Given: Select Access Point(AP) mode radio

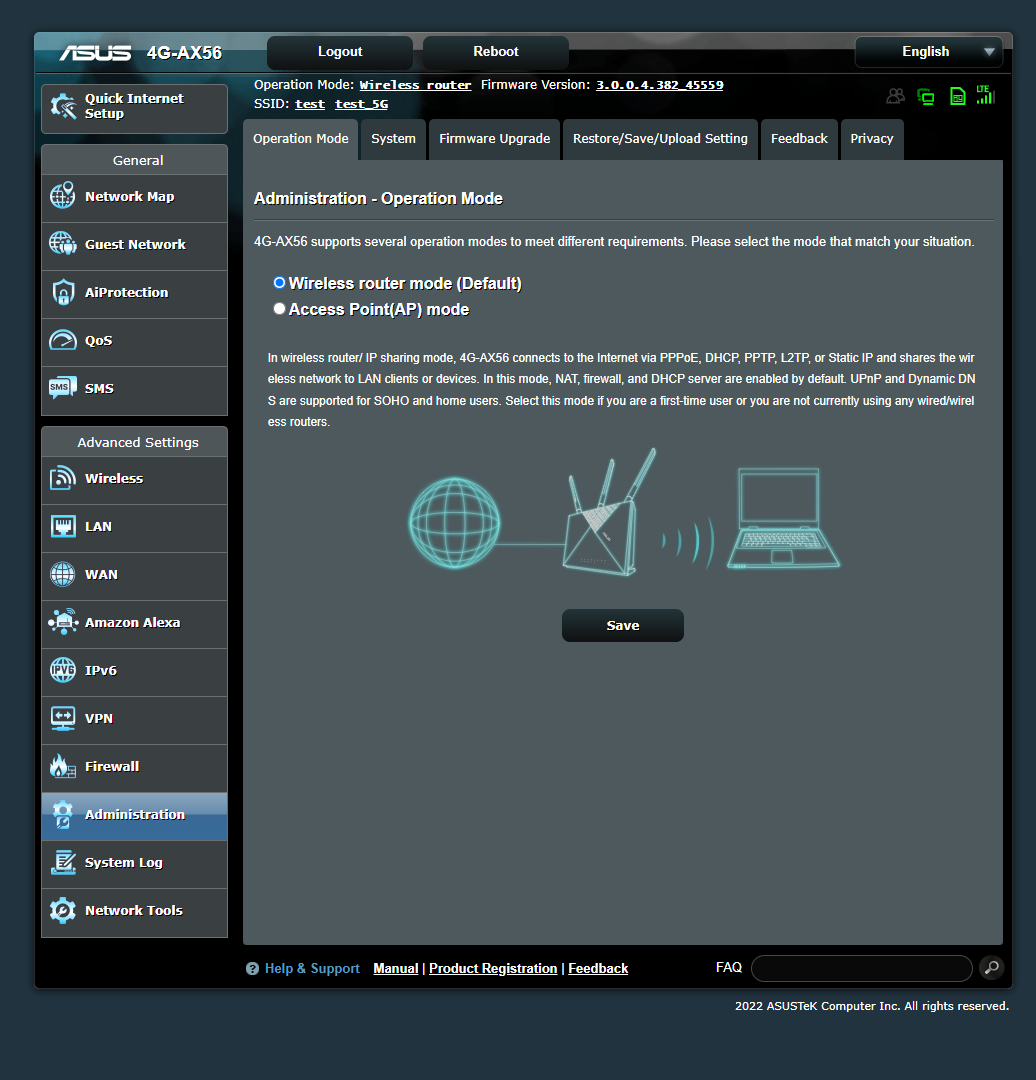Looking at the screenshot, I should pos(279,309).
